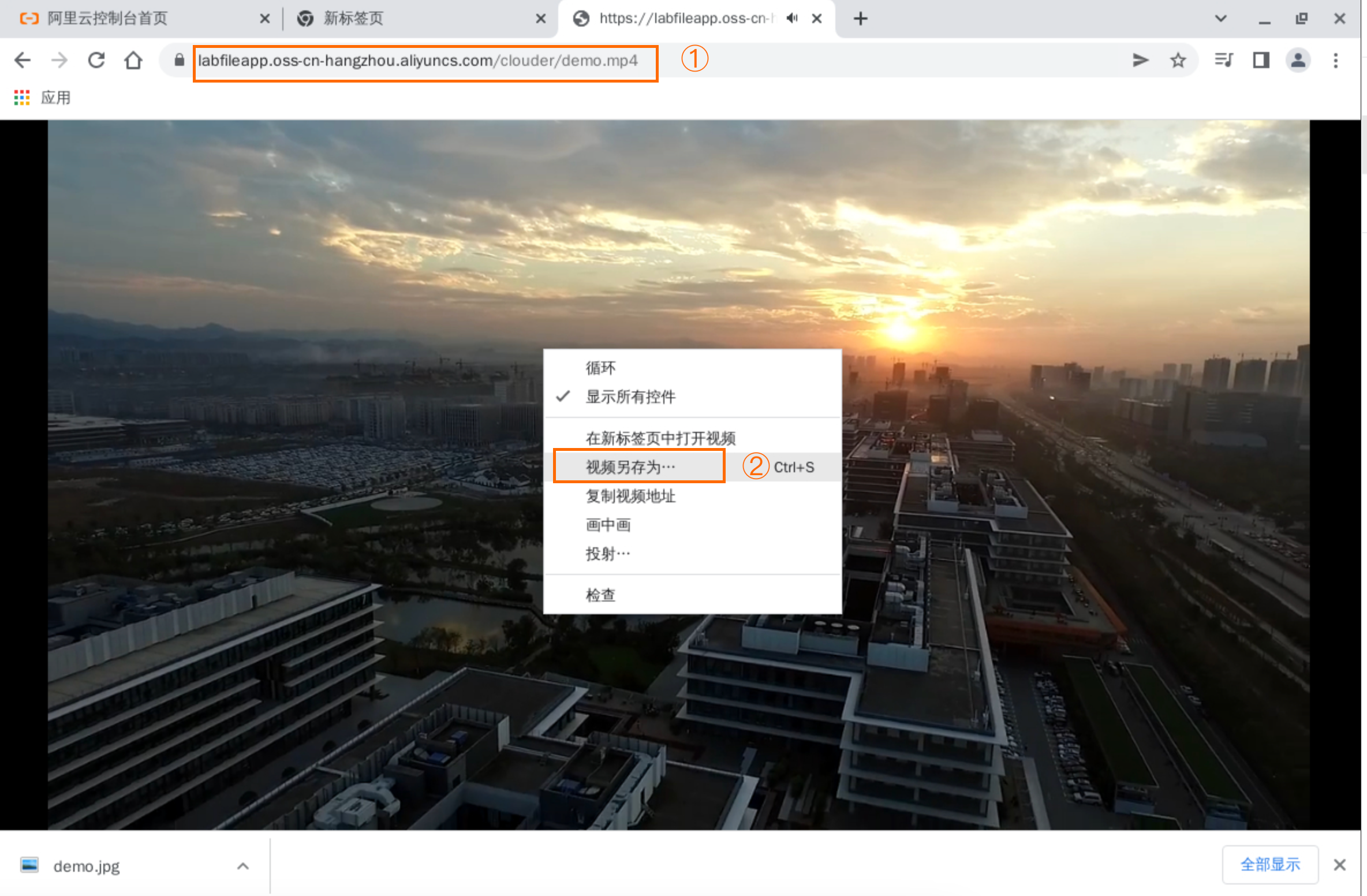Click the 全部显示 button
Viewport: 1367px width, 896px height.
1270,864
